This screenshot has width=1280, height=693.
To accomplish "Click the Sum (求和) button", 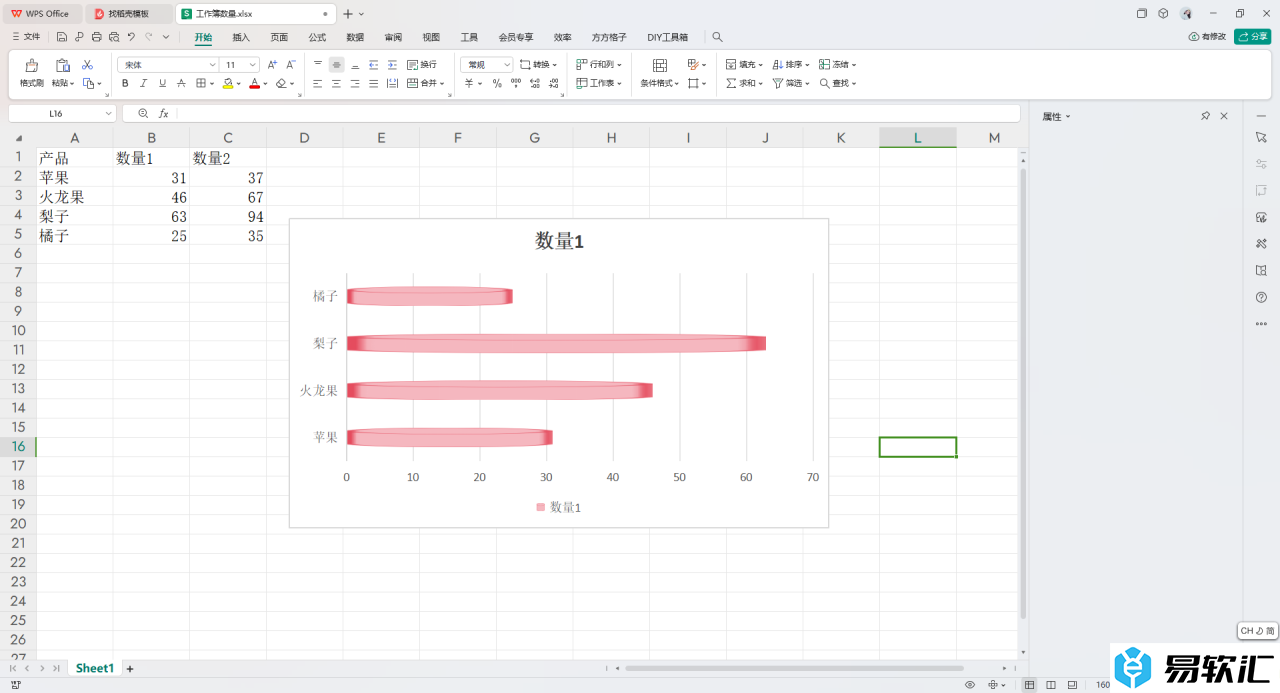I will point(744,84).
